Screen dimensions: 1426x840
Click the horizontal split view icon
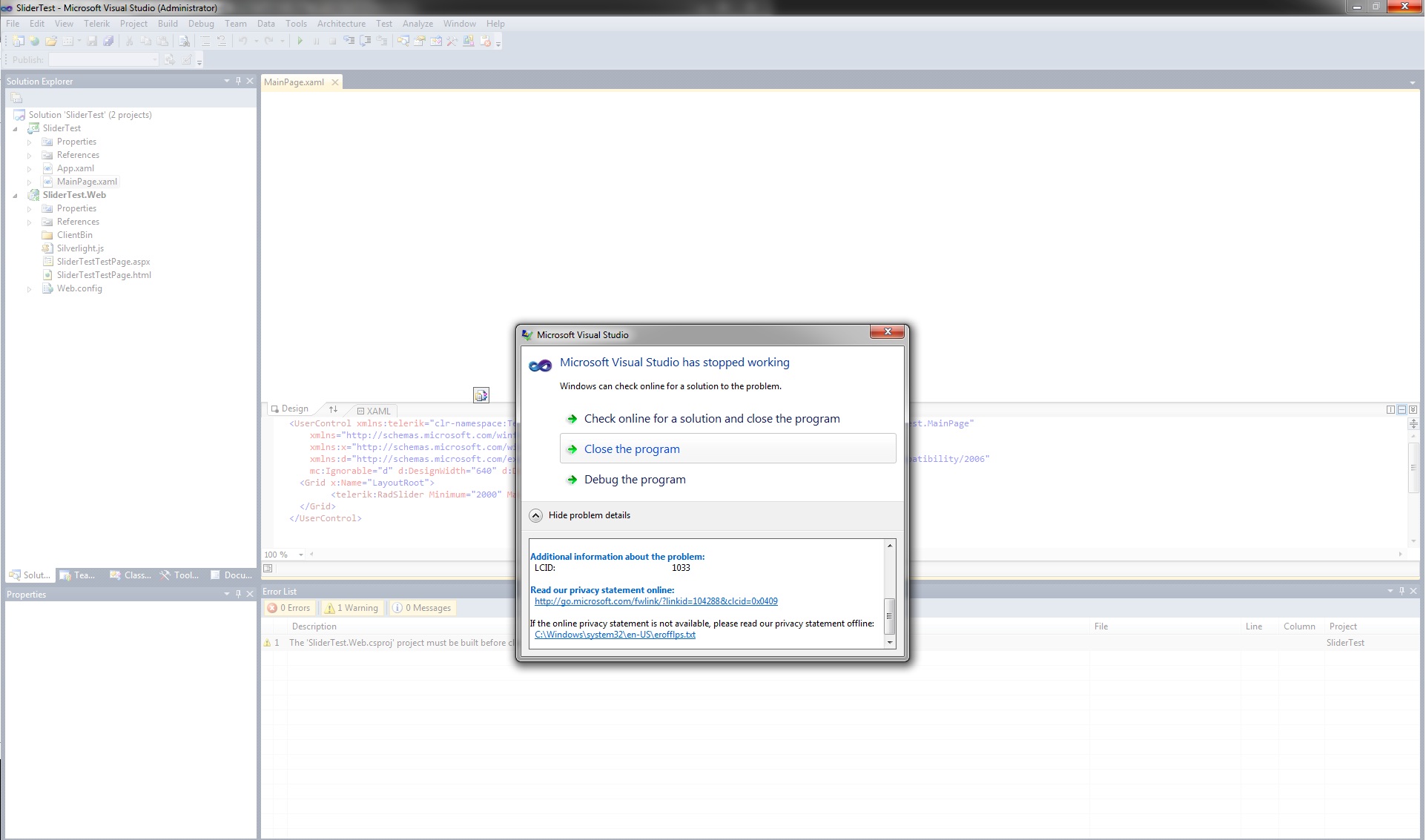[x=1402, y=409]
